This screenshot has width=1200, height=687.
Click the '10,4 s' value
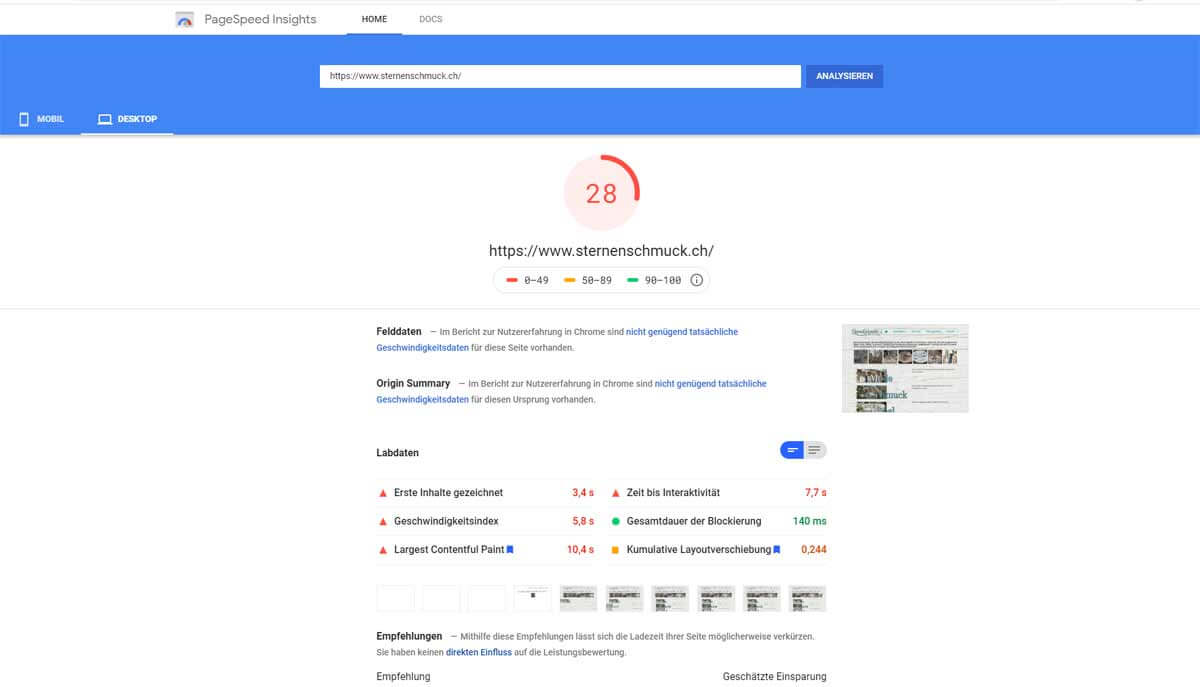(580, 549)
